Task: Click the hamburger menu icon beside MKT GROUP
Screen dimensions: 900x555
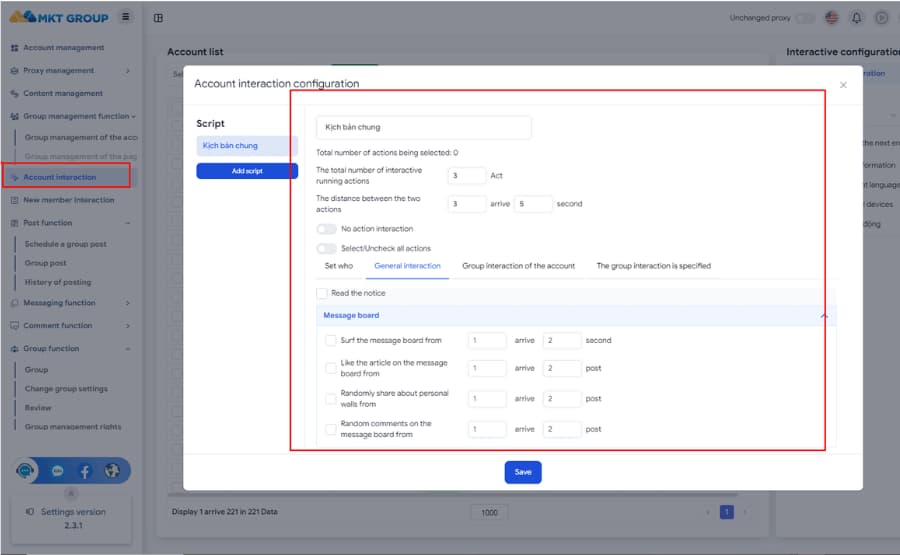Action: click(x=125, y=17)
